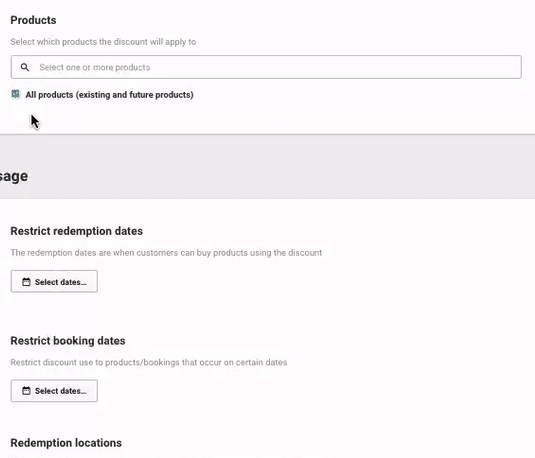Focus the 'Select one or more products' field
Viewport: 535px width, 458px height.
click(x=266, y=67)
